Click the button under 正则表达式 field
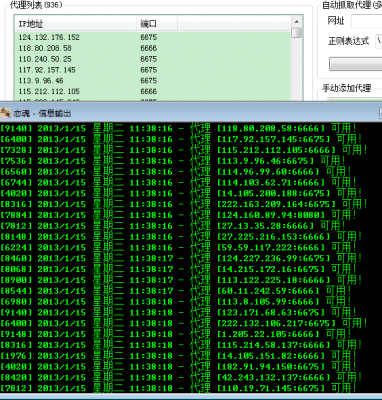Viewport: 382px width, 400px height. coord(355,64)
